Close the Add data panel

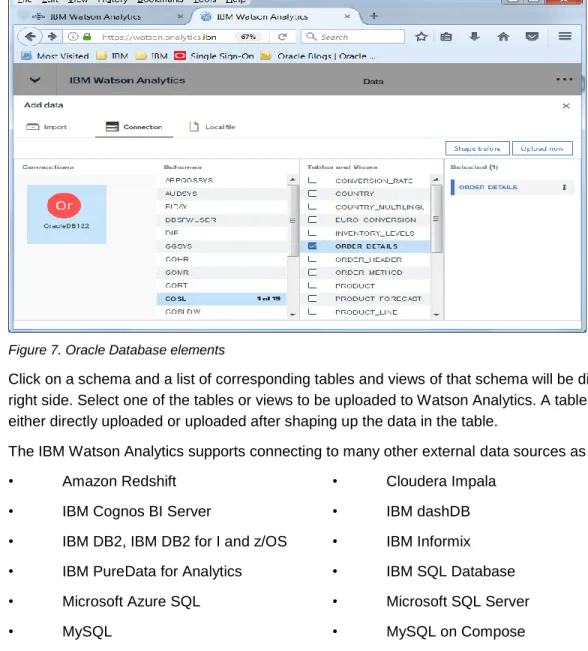566,106
